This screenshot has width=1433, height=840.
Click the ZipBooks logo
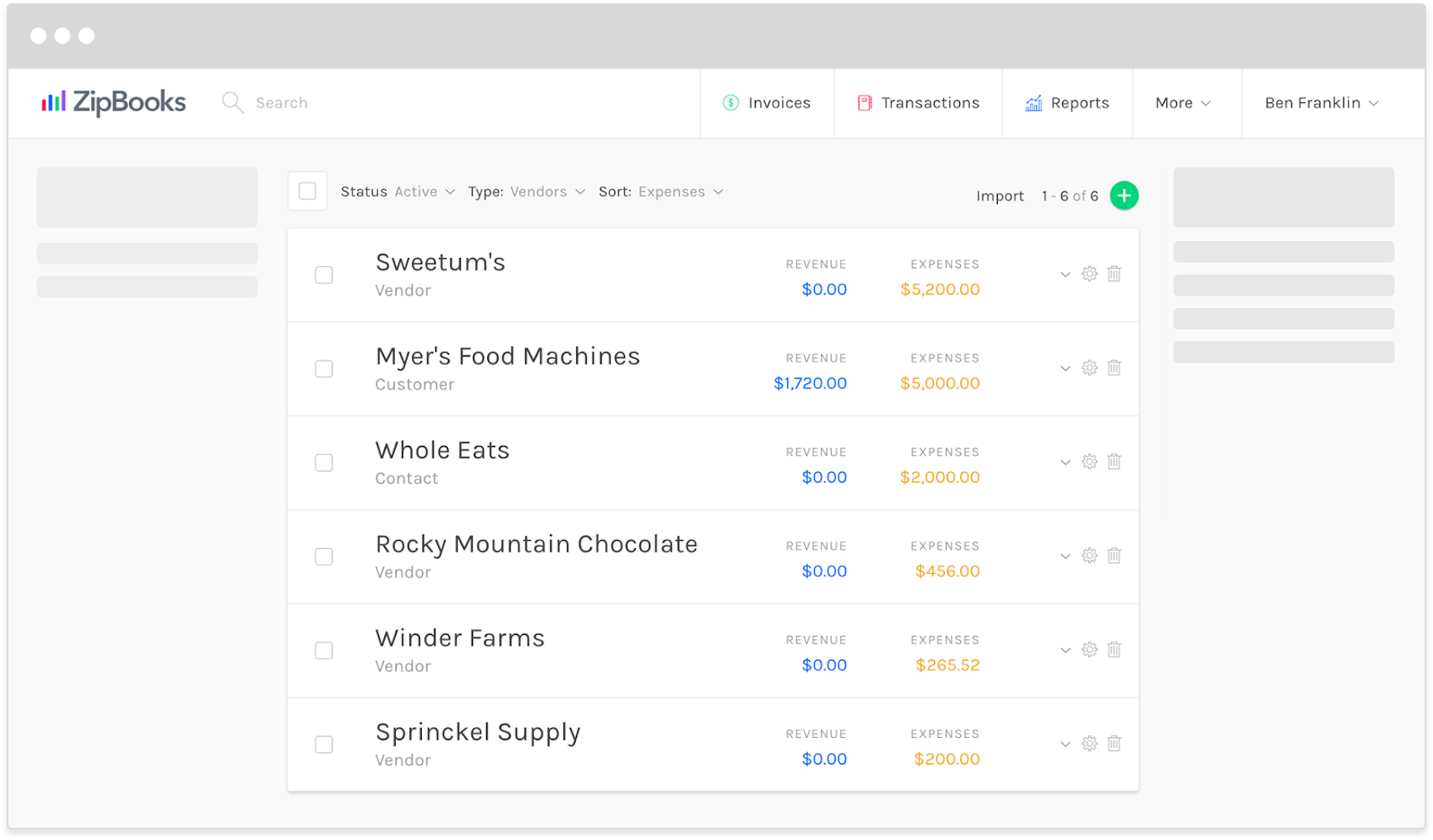114,103
